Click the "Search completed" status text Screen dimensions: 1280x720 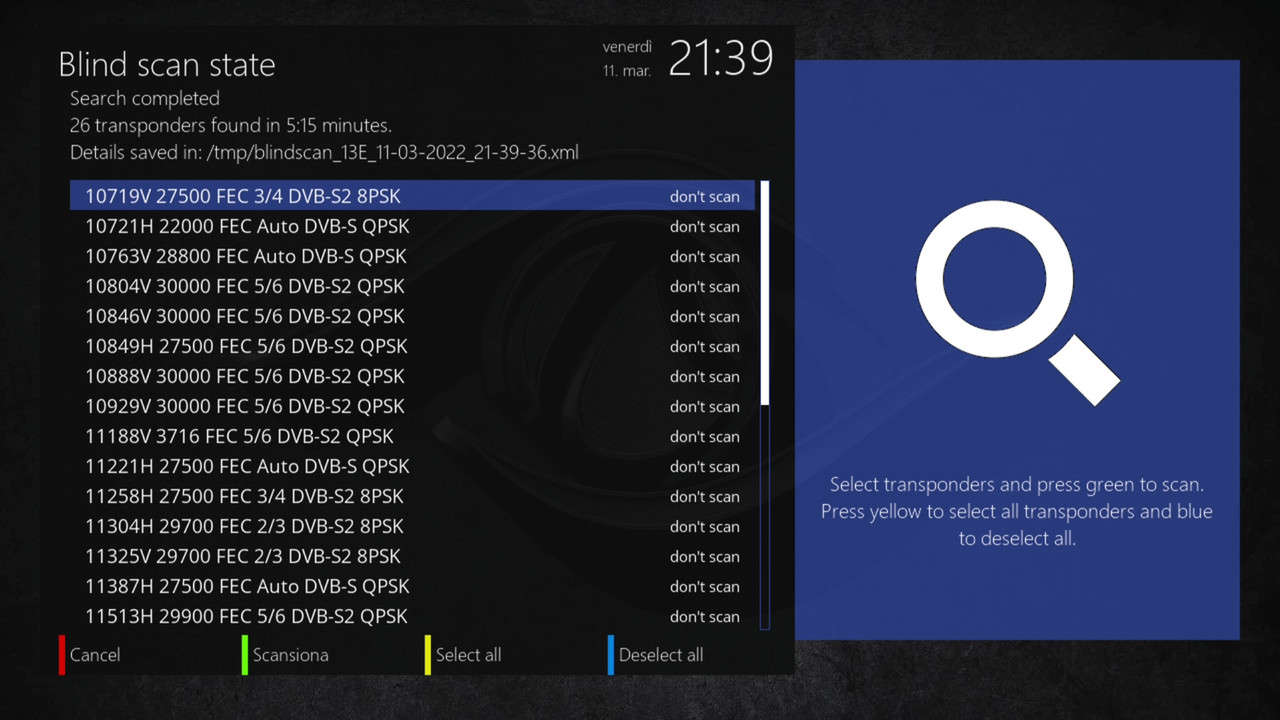coord(145,98)
